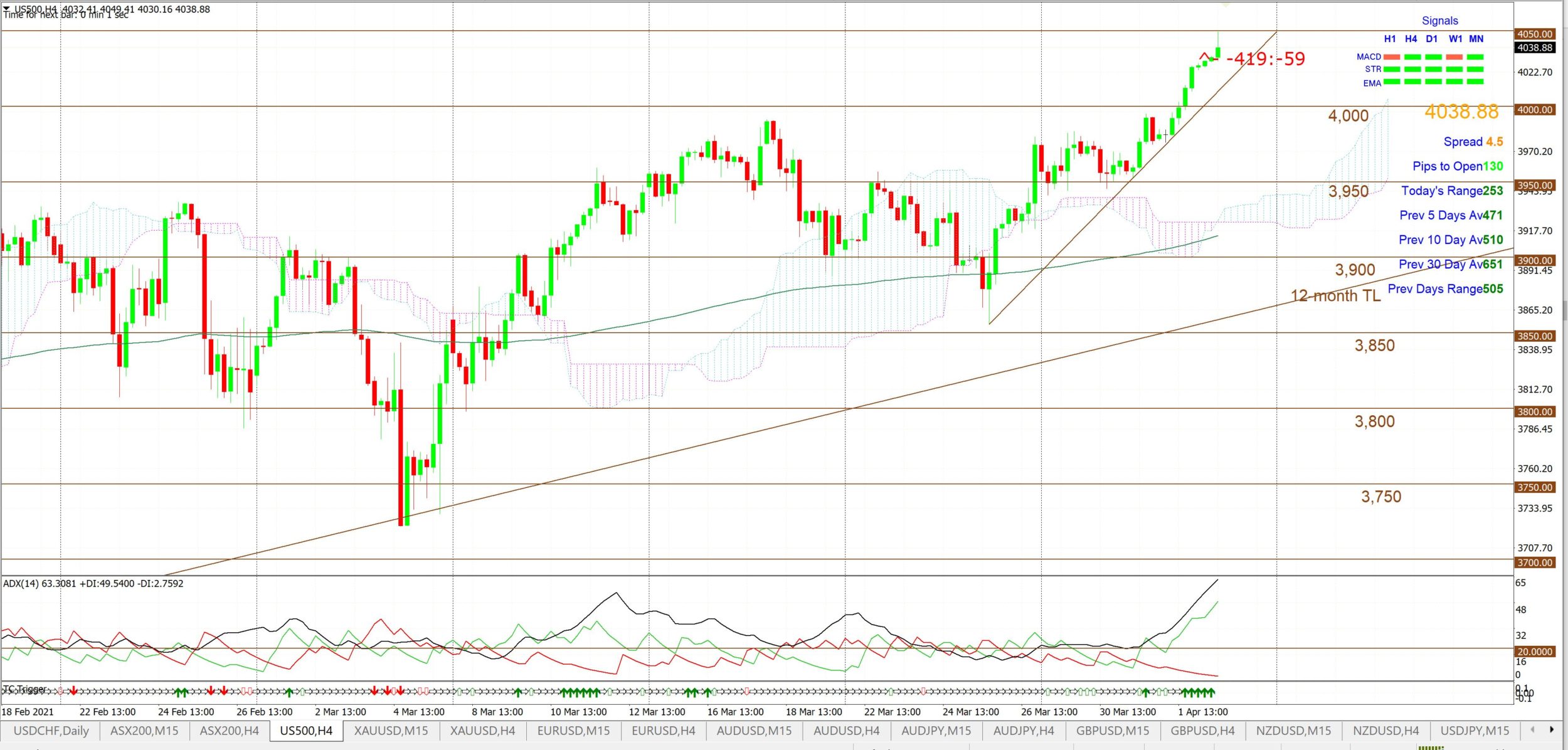Image resolution: width=1568 pixels, height=750 pixels.
Task: Click the green STR H1 signal box
Action: pyautogui.click(x=1392, y=70)
